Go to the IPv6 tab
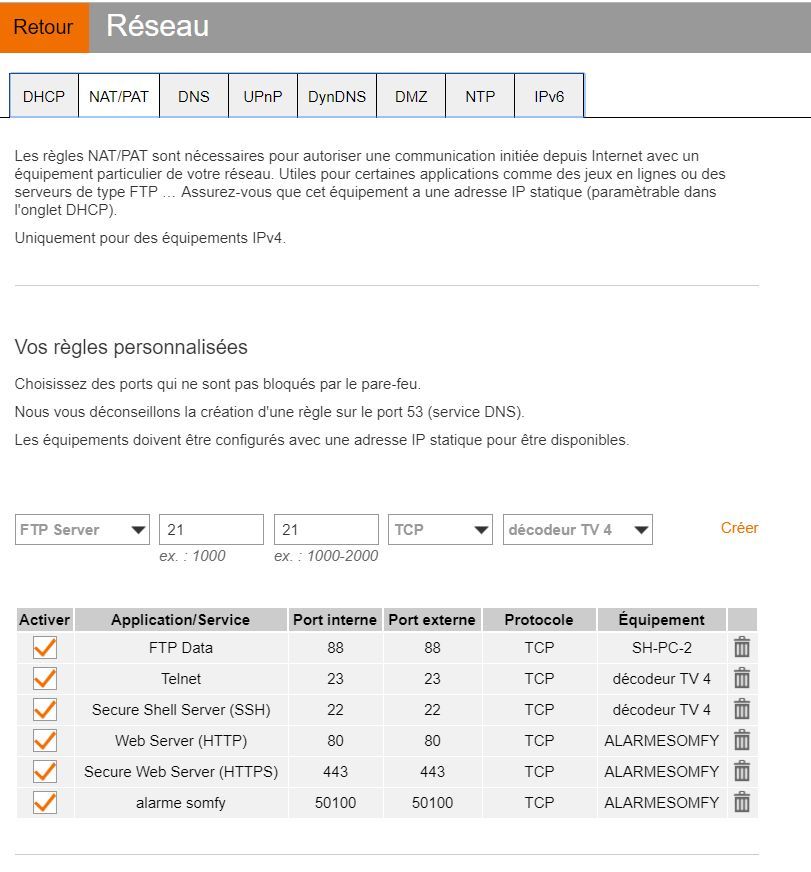The image size is (811, 872). 549,97
